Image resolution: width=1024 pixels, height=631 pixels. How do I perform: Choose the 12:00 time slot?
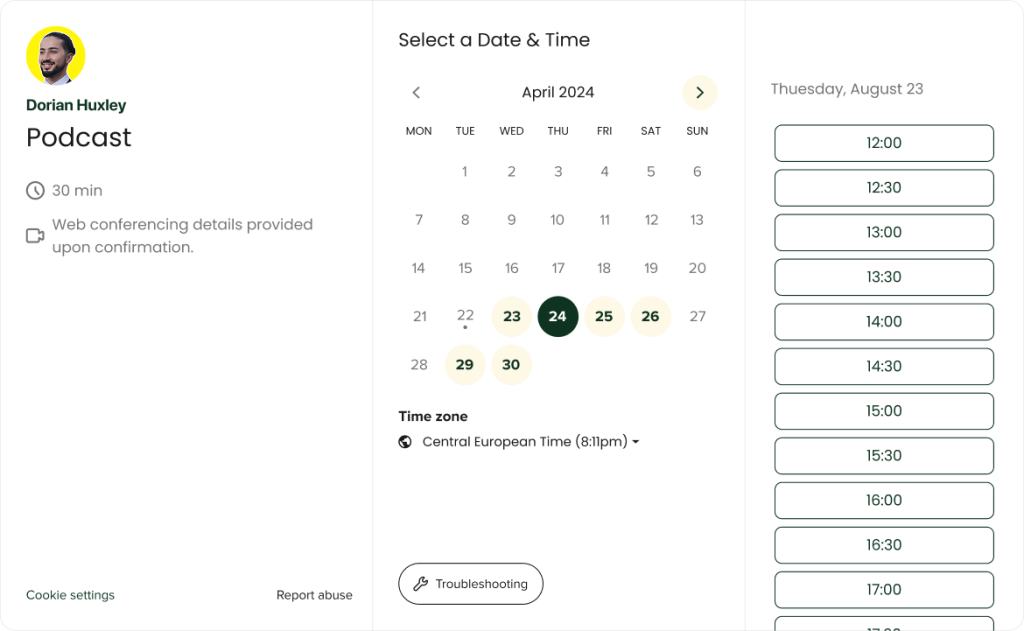[x=884, y=143]
